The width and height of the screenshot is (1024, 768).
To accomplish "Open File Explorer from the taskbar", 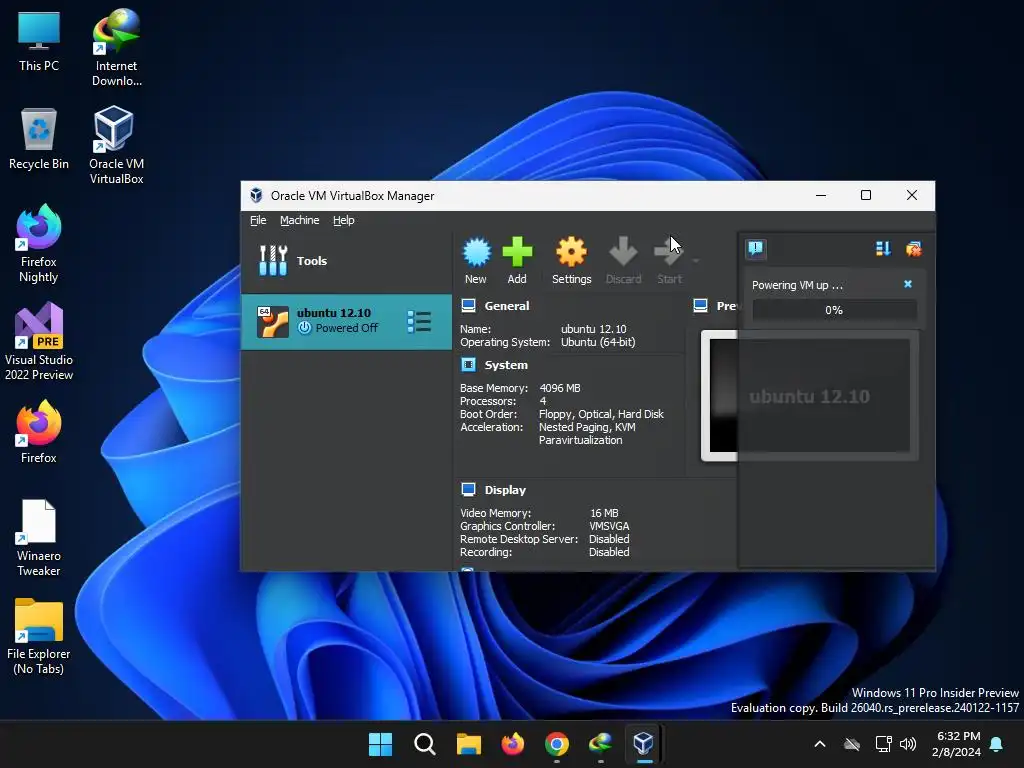I will pyautogui.click(x=468, y=744).
